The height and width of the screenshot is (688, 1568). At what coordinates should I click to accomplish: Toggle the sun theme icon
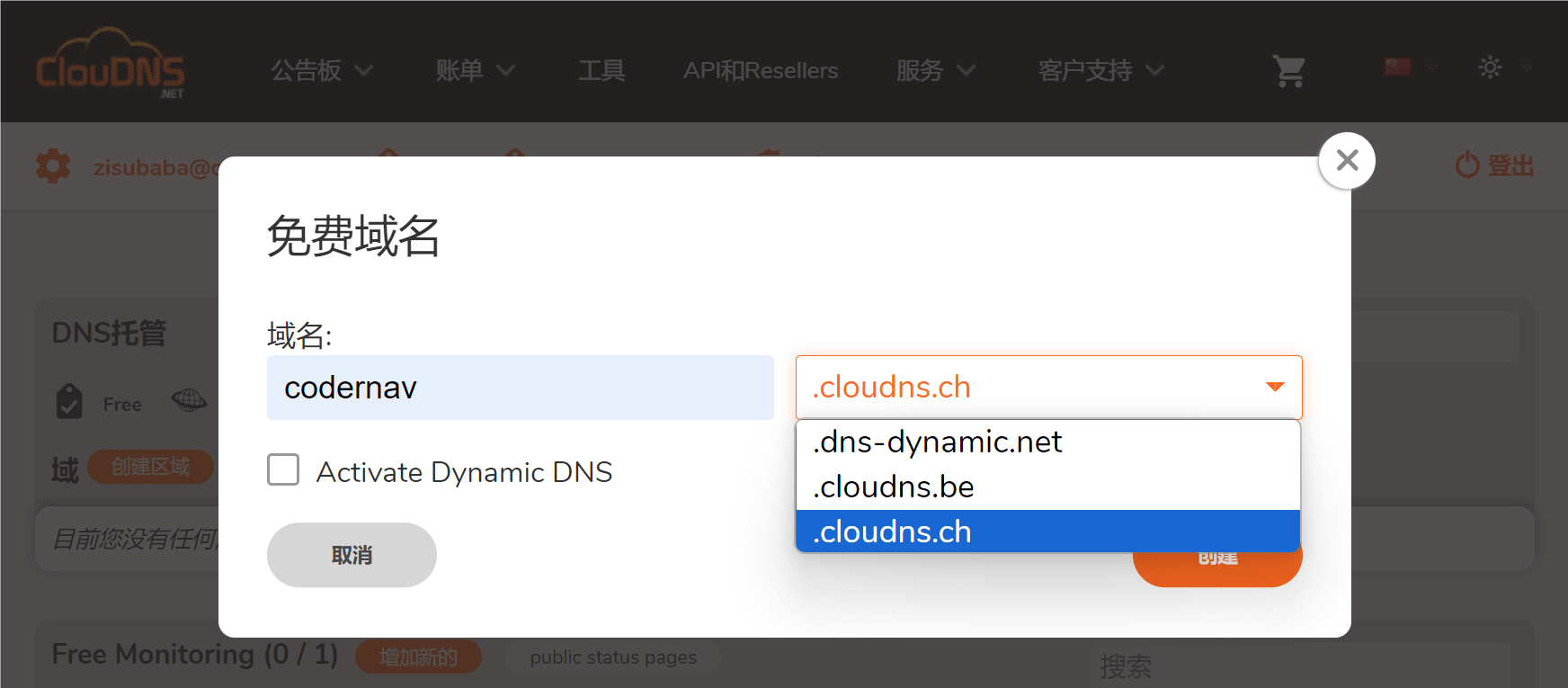pyautogui.click(x=1490, y=67)
